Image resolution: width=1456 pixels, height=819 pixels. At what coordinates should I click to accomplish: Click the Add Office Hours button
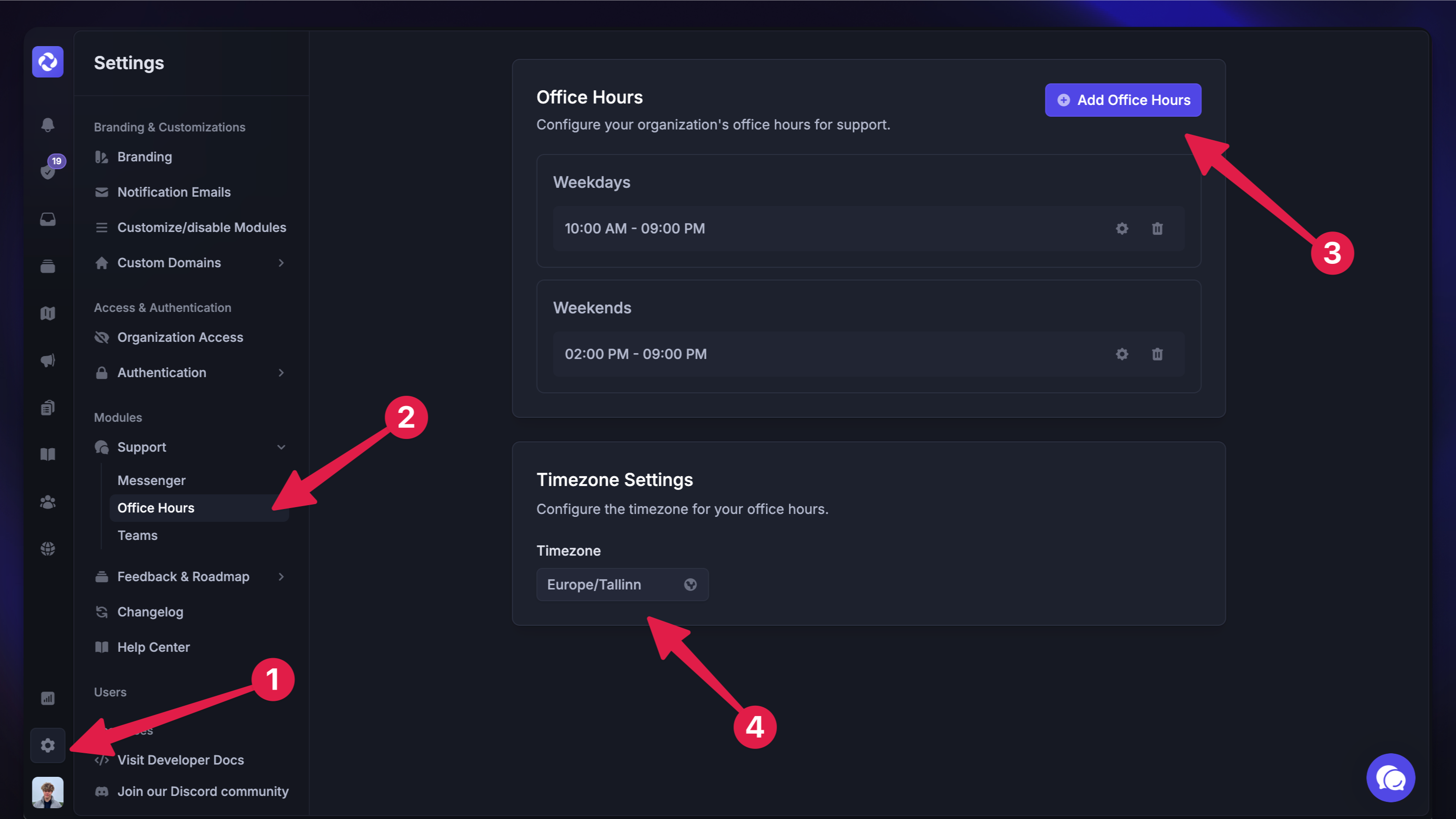pos(1122,100)
